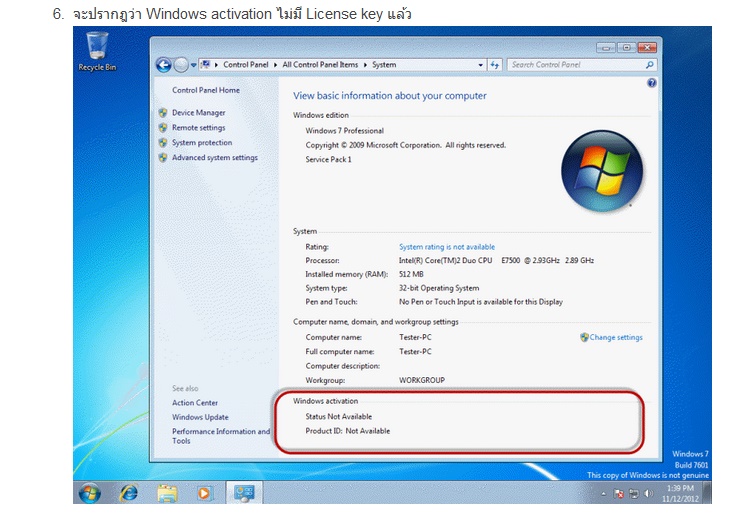The width and height of the screenshot is (744, 519).
Task: Expand arrow after Control Panel breadcrumb
Action: click(x=275, y=65)
